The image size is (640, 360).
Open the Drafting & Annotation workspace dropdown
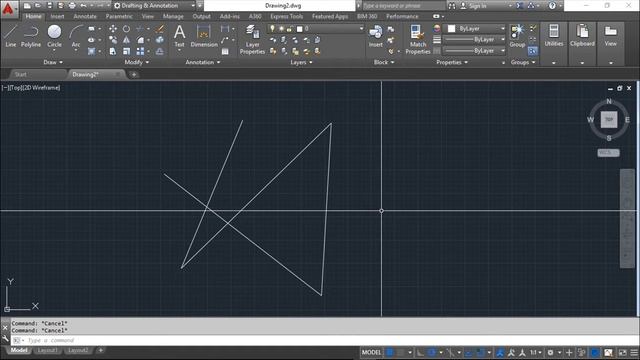154,6
